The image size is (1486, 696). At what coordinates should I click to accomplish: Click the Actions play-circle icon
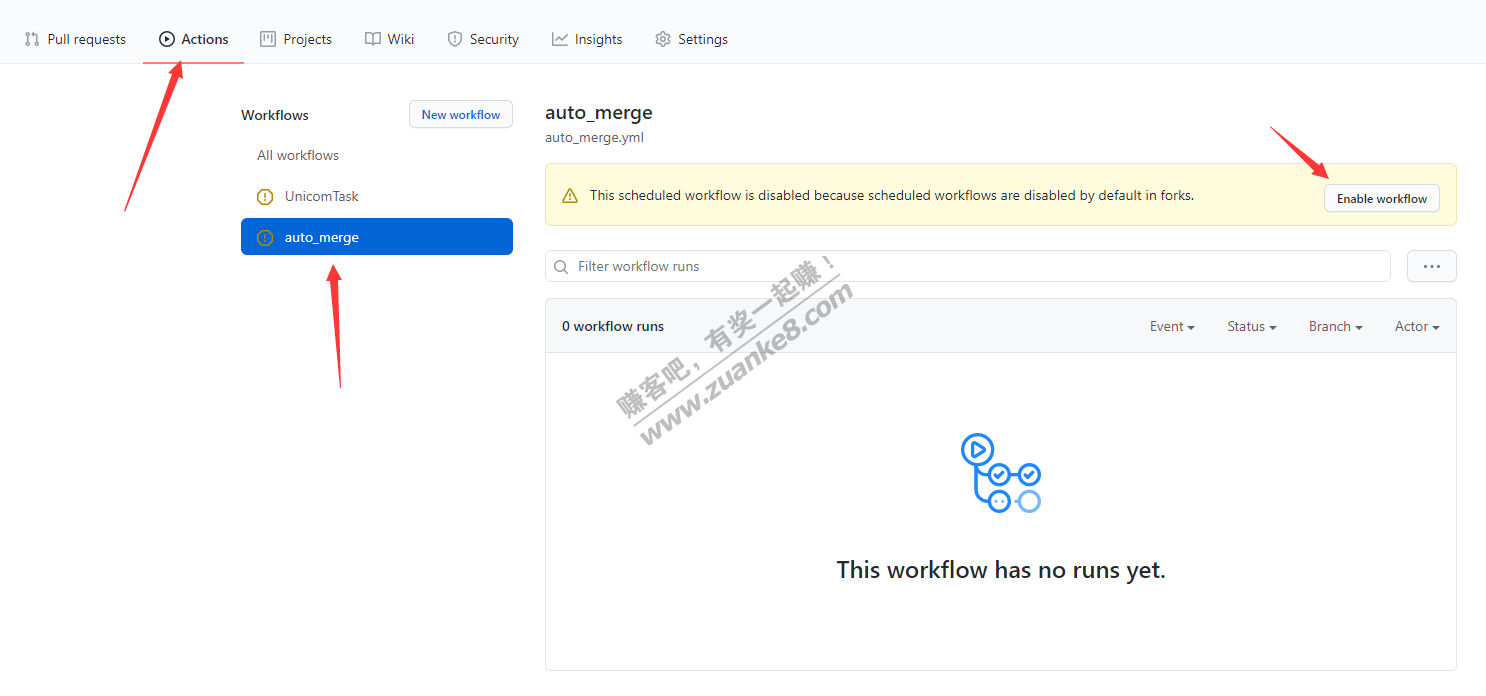click(167, 39)
